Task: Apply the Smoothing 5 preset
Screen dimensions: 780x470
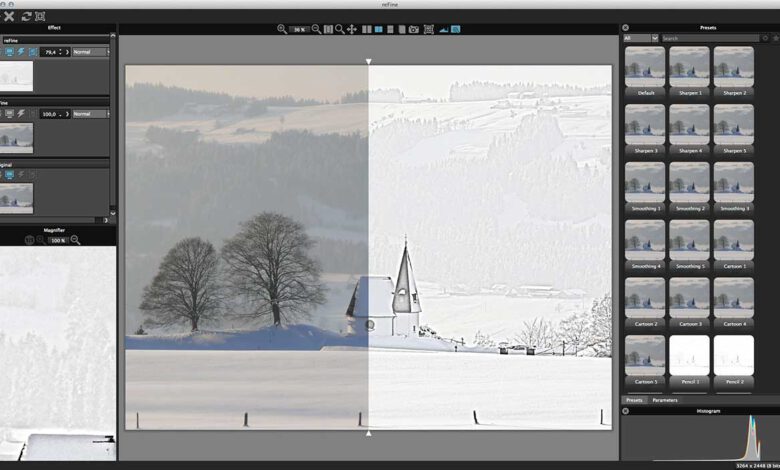Action: [x=689, y=244]
